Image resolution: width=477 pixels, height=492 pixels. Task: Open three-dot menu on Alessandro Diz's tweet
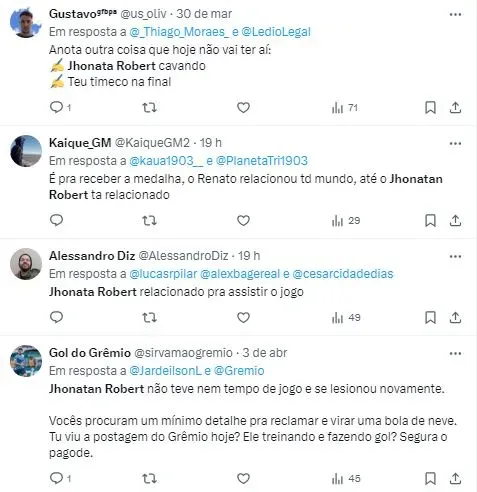(x=455, y=256)
